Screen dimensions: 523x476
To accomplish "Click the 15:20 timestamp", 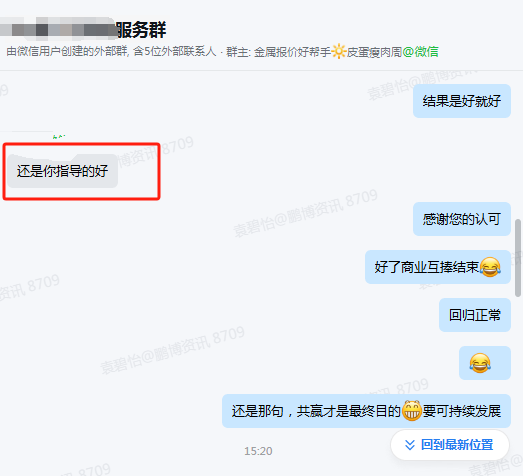I will pyautogui.click(x=258, y=451).
